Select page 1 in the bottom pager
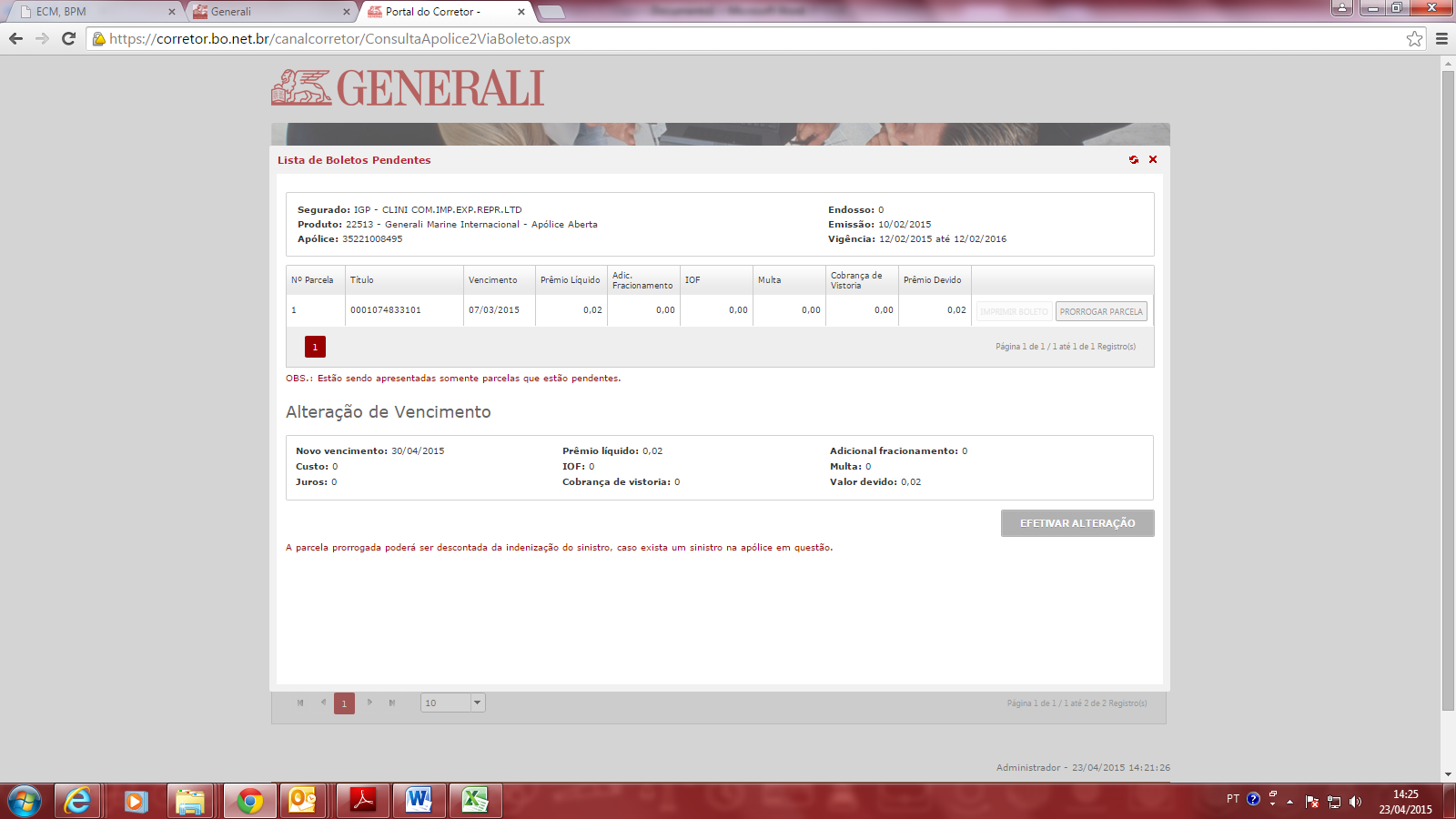This screenshot has width=1456, height=819. (x=344, y=703)
